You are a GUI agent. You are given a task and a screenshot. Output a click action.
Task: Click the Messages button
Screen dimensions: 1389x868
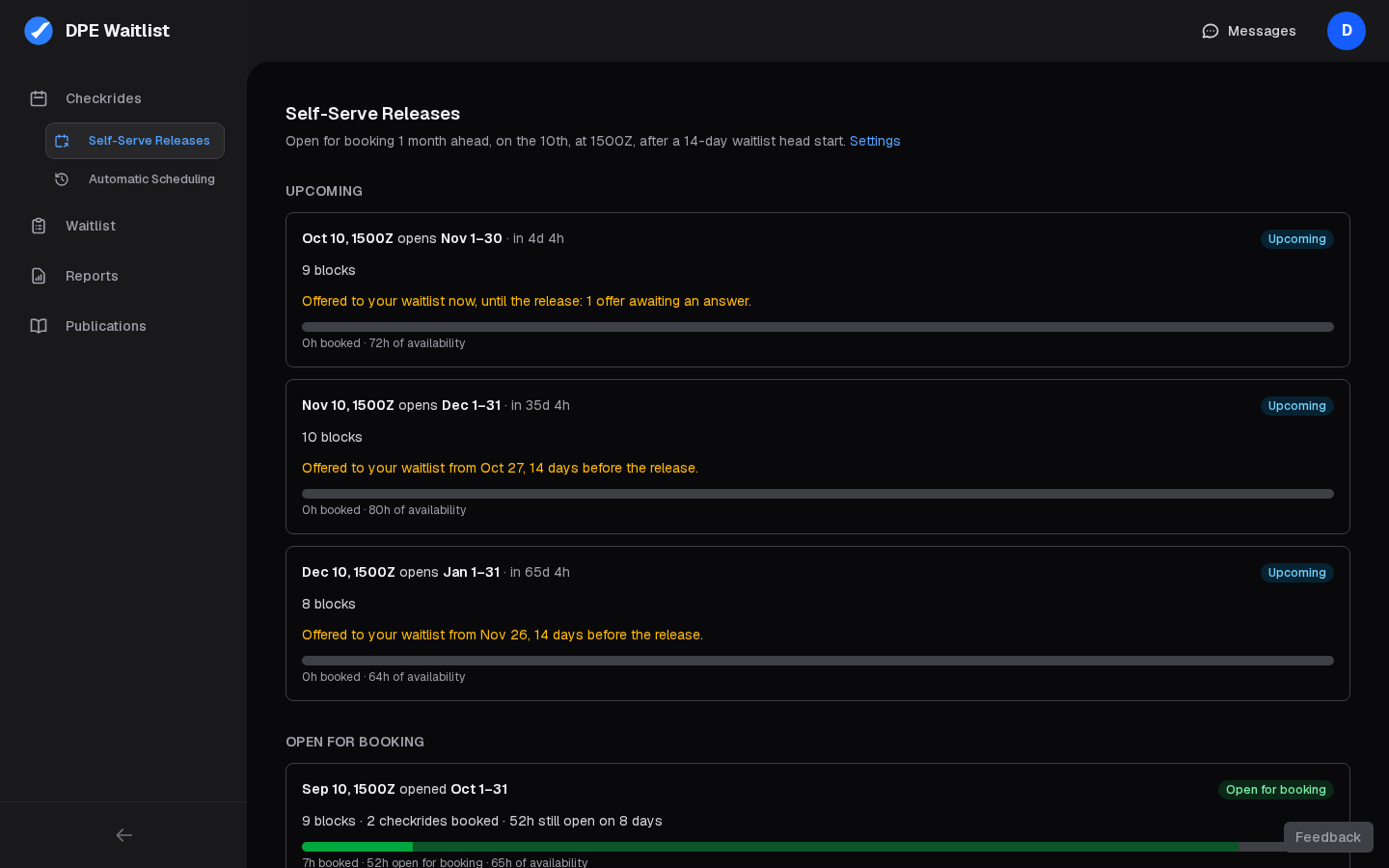(1249, 31)
